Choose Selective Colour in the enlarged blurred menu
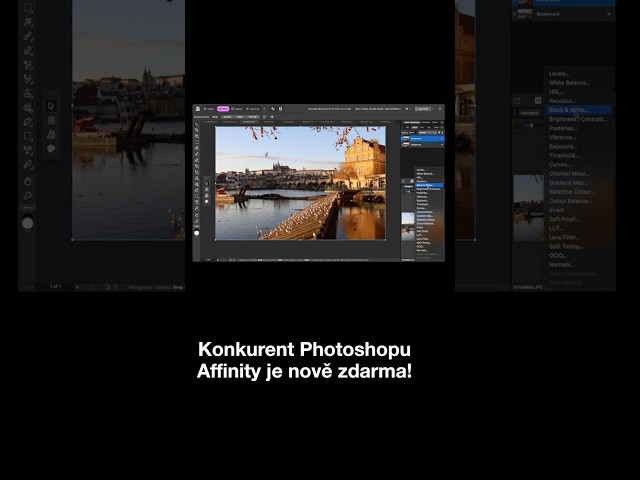Viewport: 640px width, 480px height. click(x=571, y=192)
